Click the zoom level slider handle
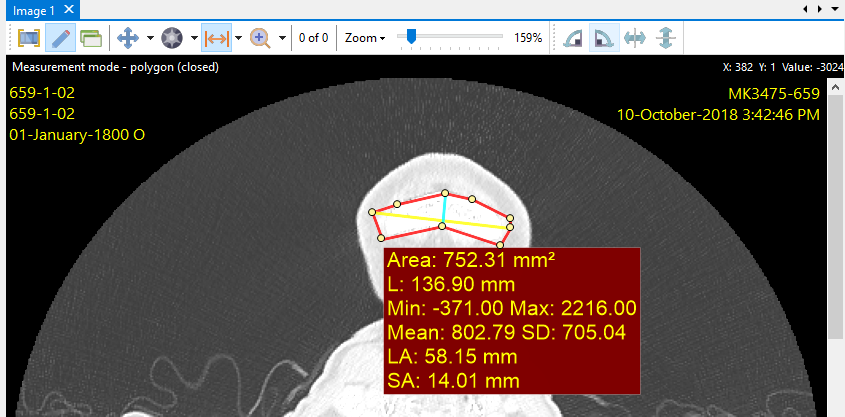Image resolution: width=845 pixels, height=417 pixels. (410, 37)
